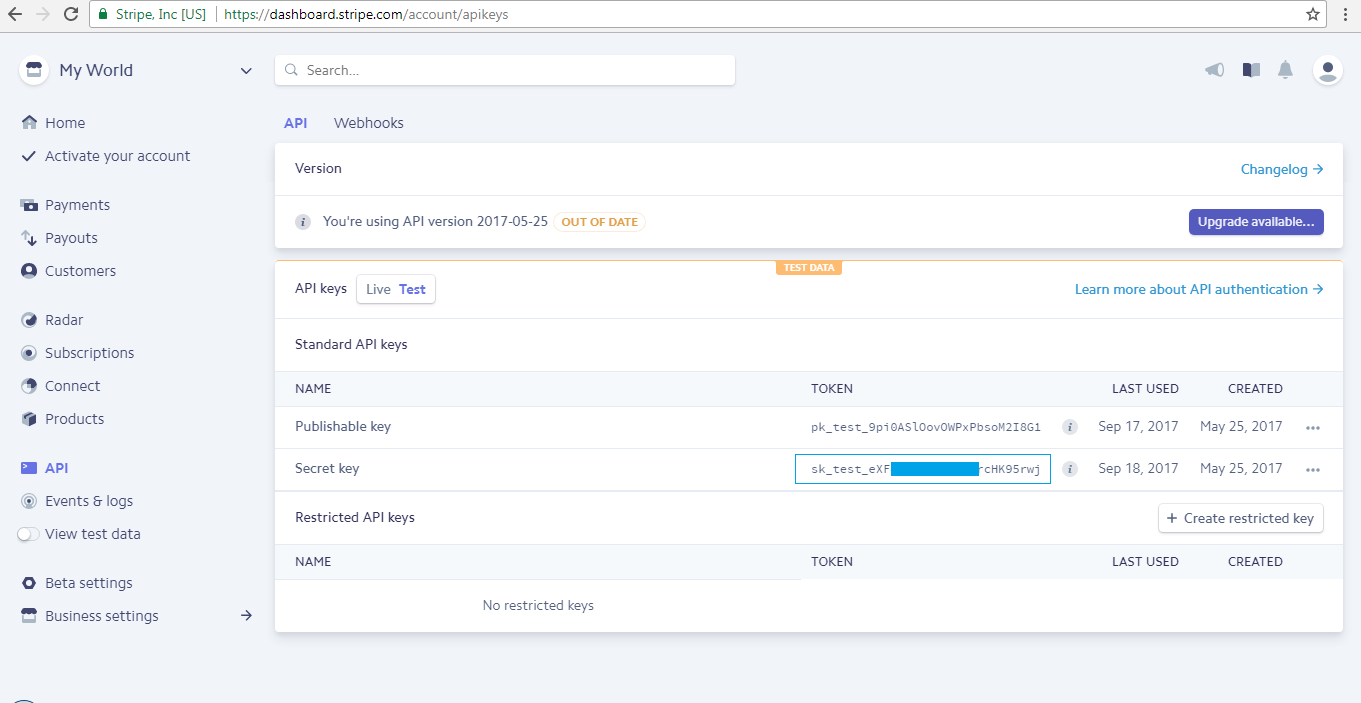Click info icon beside Secret key token

tap(1069, 469)
